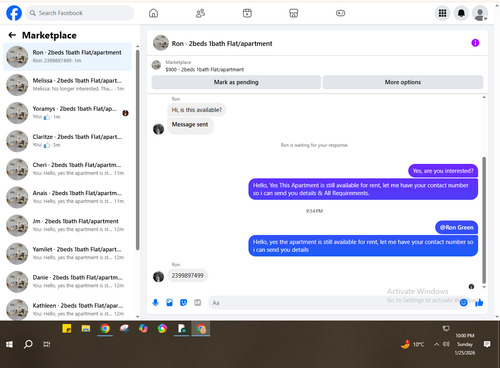Open the Kathleen conversation
500x368 pixels.
68,309
